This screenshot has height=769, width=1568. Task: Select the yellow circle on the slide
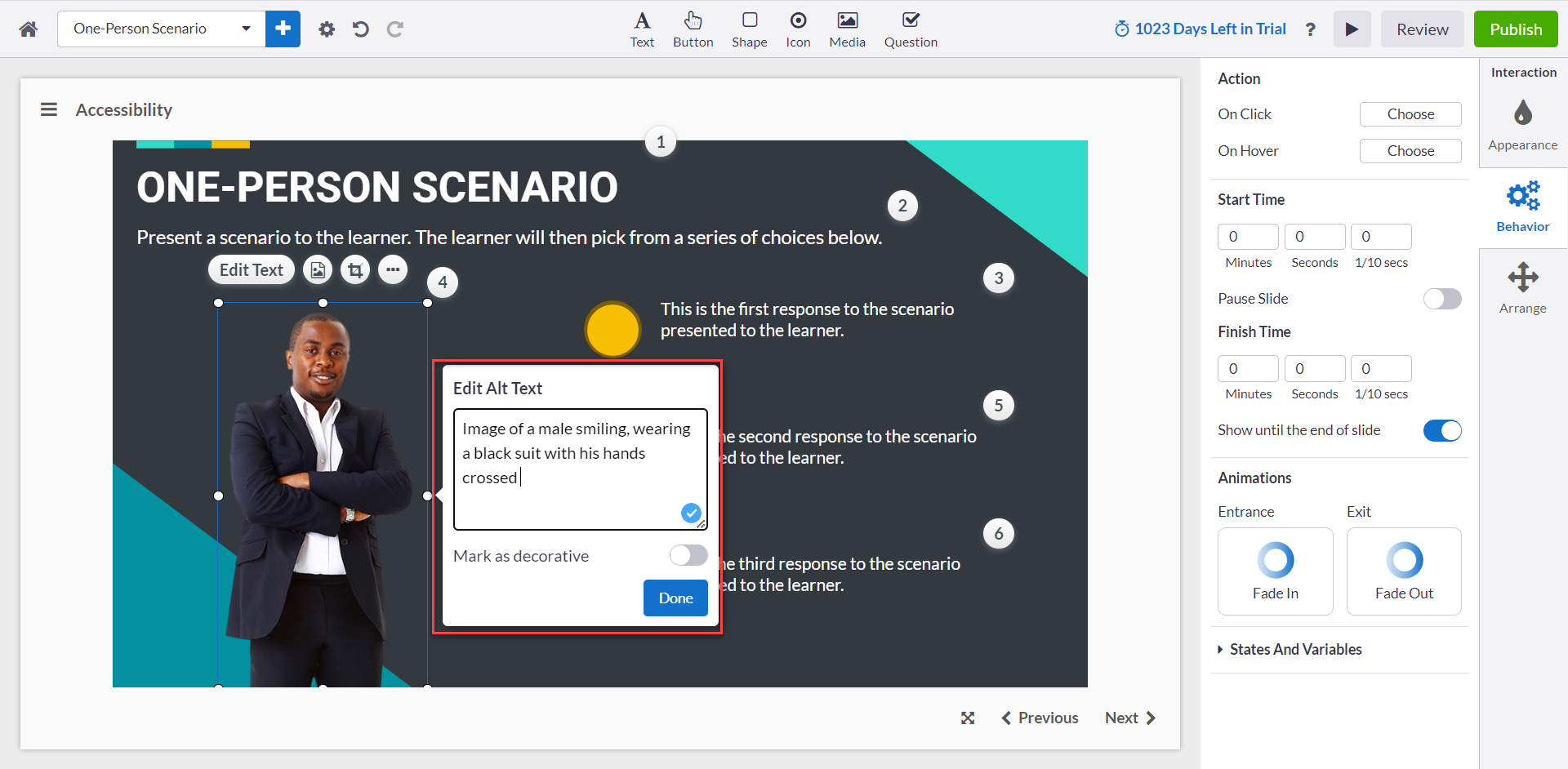tap(612, 330)
